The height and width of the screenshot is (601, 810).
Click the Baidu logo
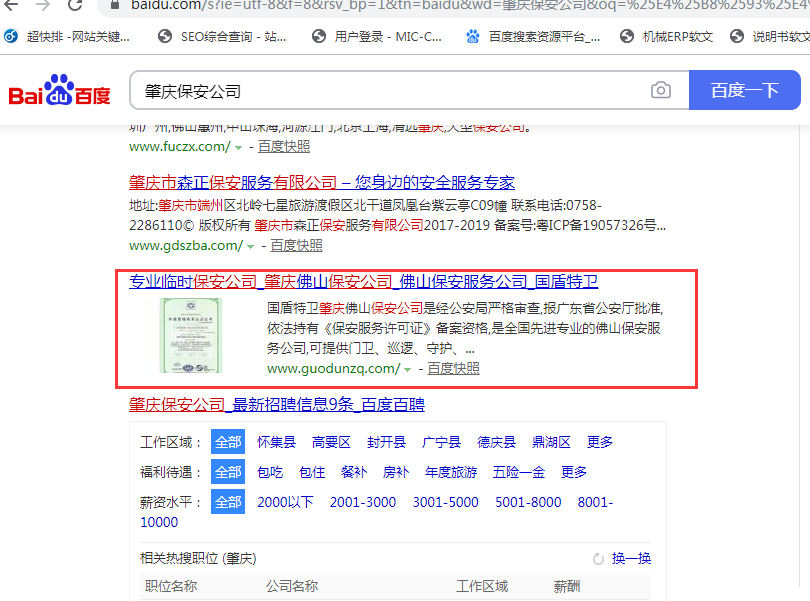pyautogui.click(x=60, y=91)
